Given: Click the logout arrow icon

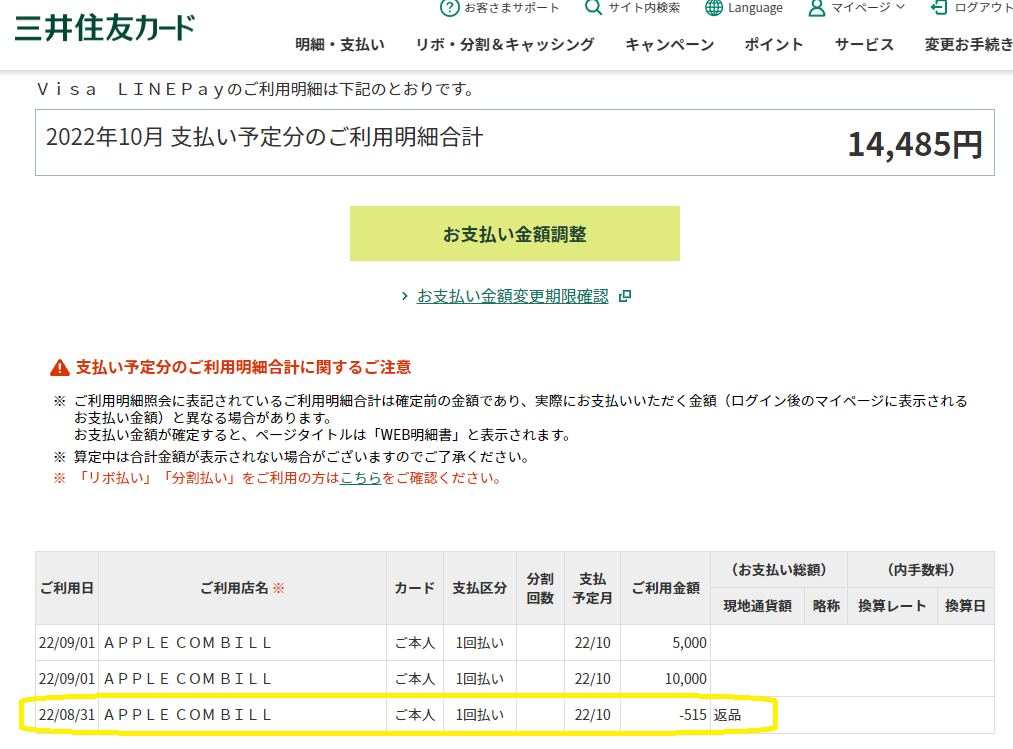Looking at the screenshot, I should point(938,7).
